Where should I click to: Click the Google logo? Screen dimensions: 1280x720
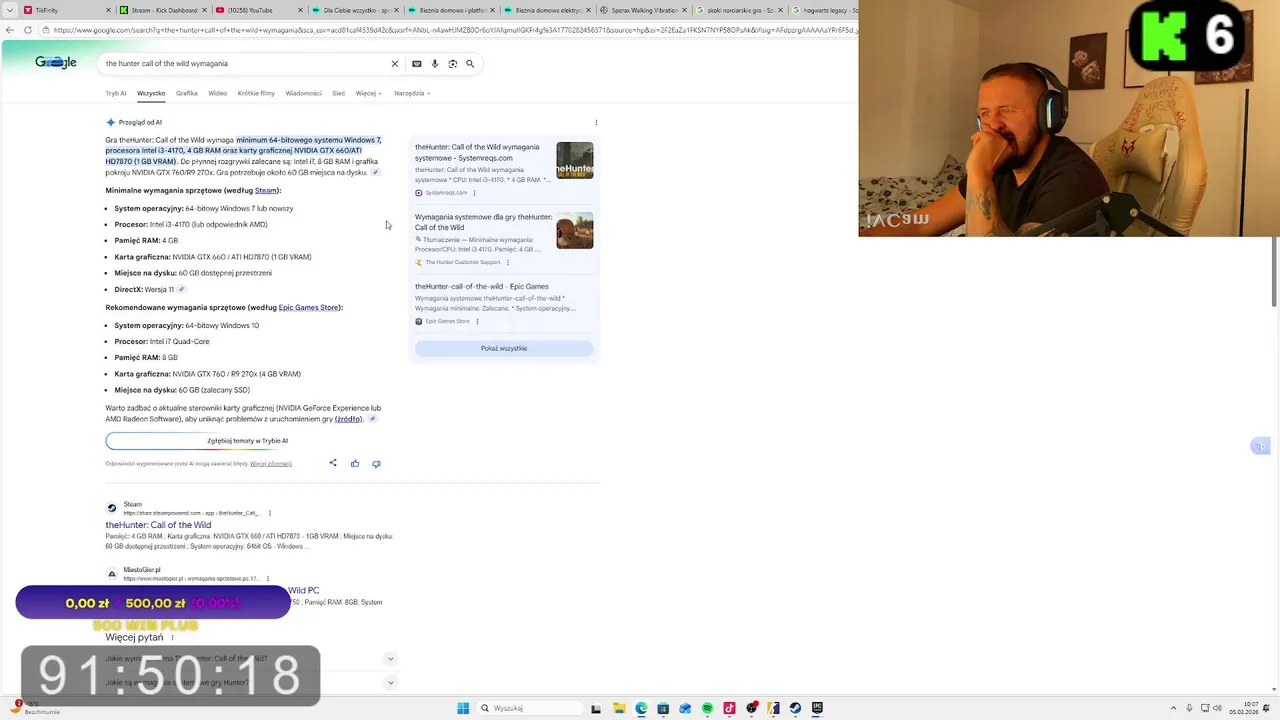56,62
